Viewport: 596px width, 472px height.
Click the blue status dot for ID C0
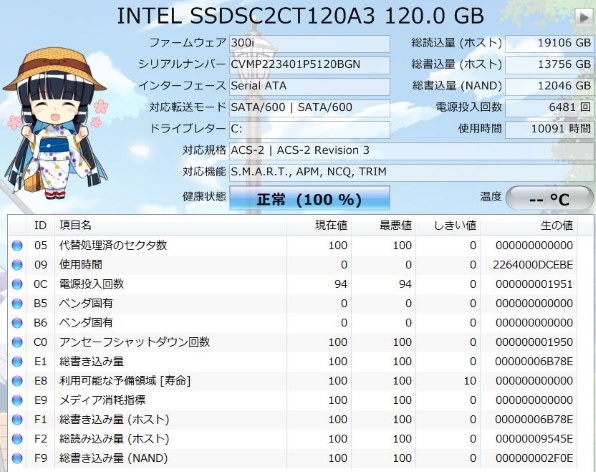pyautogui.click(x=17, y=342)
